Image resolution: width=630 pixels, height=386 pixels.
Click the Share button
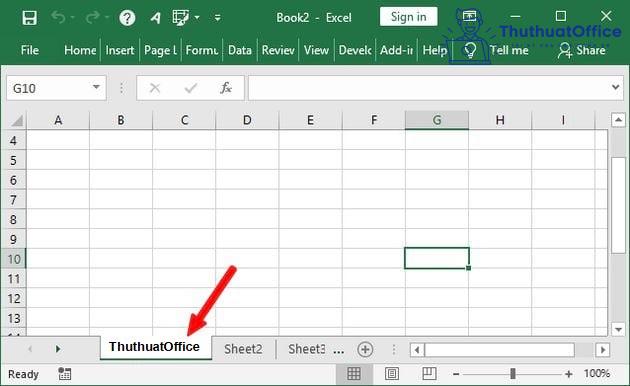581,50
